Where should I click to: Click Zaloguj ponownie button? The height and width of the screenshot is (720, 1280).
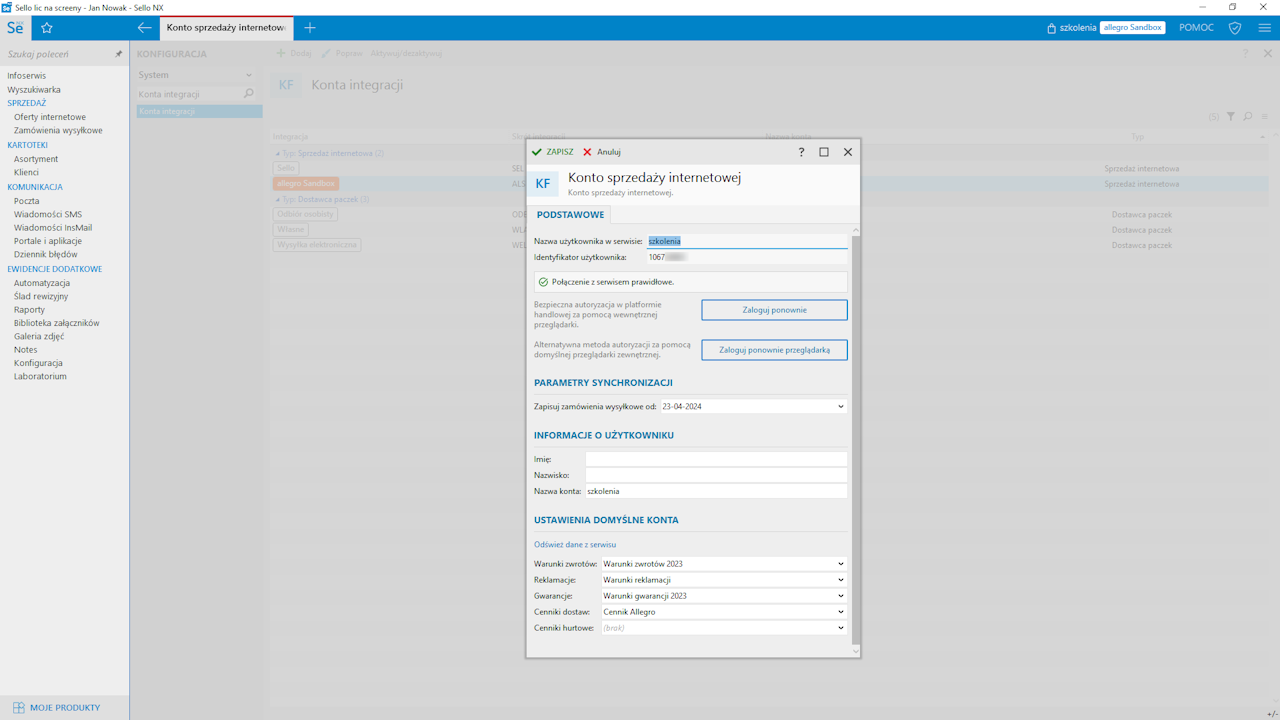774,310
